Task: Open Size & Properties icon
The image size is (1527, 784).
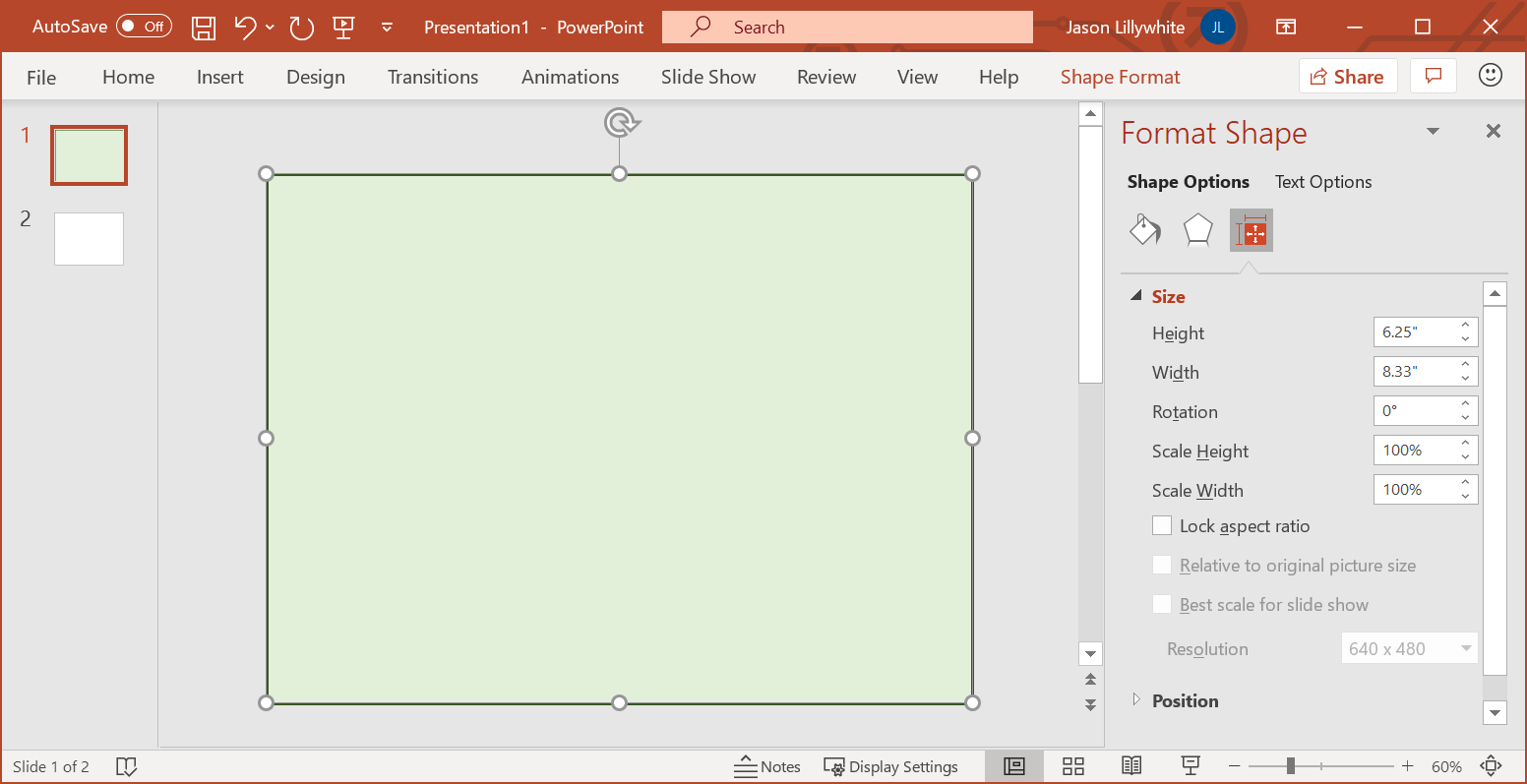Action: click(x=1252, y=230)
